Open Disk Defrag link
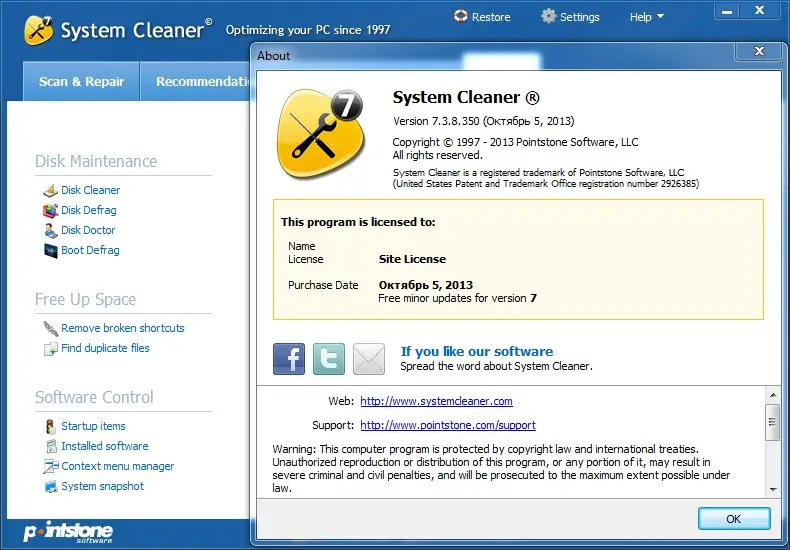Image resolution: width=790 pixels, height=550 pixels. pos(89,210)
